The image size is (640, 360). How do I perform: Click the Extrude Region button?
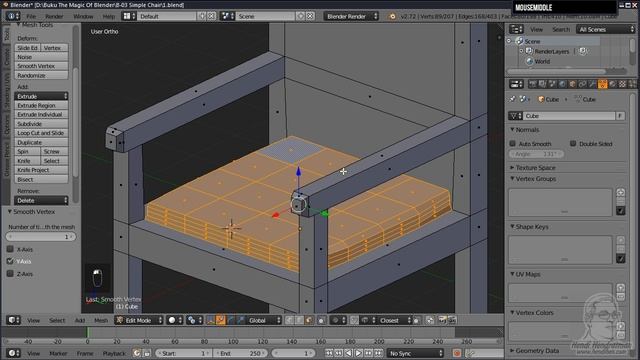[41, 105]
